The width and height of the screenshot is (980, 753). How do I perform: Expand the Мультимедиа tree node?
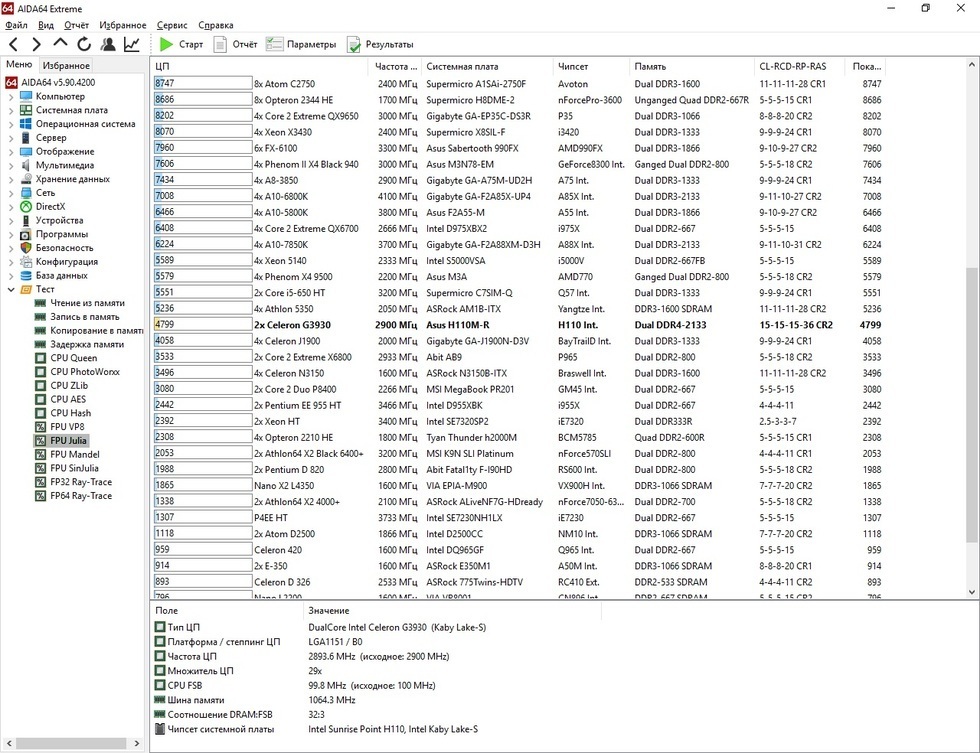(11, 166)
